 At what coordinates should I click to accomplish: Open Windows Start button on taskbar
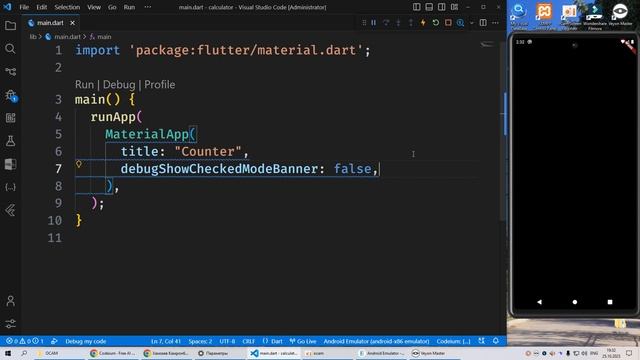pos(8,353)
